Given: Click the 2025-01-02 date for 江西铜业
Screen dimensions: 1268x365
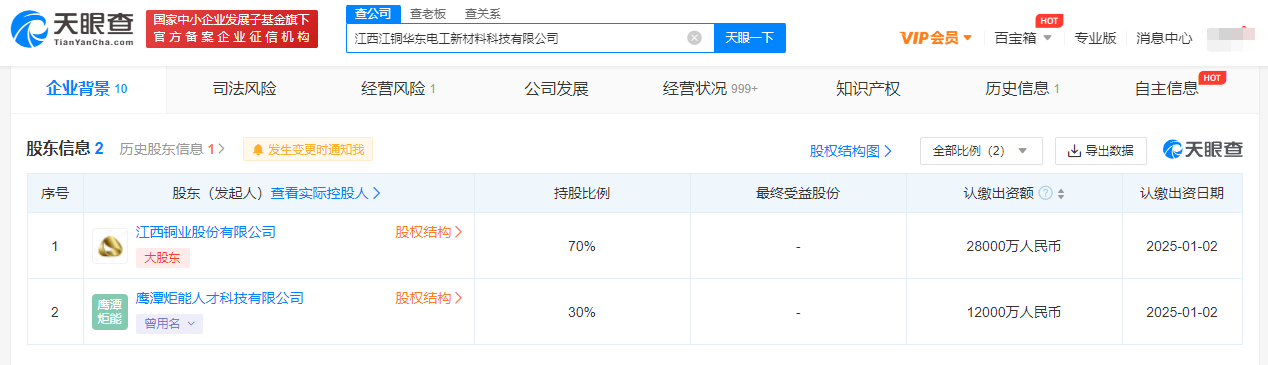Looking at the screenshot, I should (1181, 246).
